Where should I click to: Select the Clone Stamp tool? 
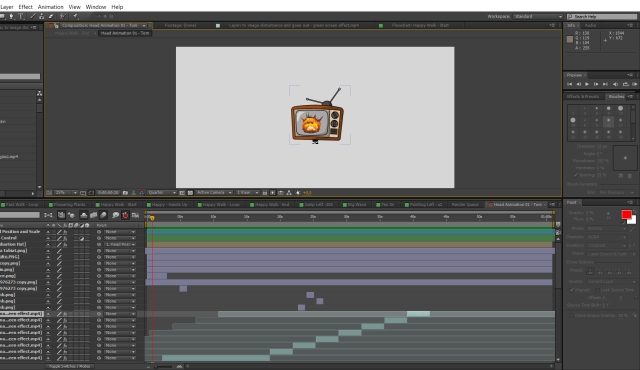click(x=41, y=16)
